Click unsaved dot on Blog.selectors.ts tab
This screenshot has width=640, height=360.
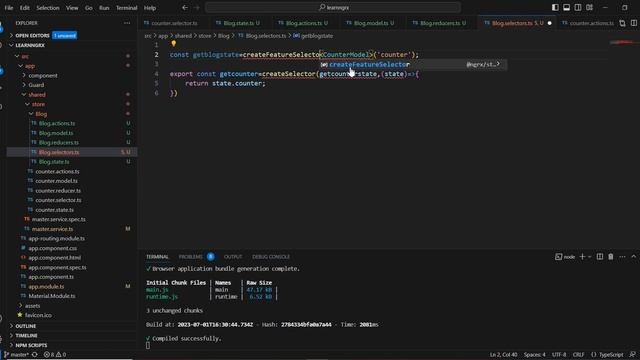[549, 23]
